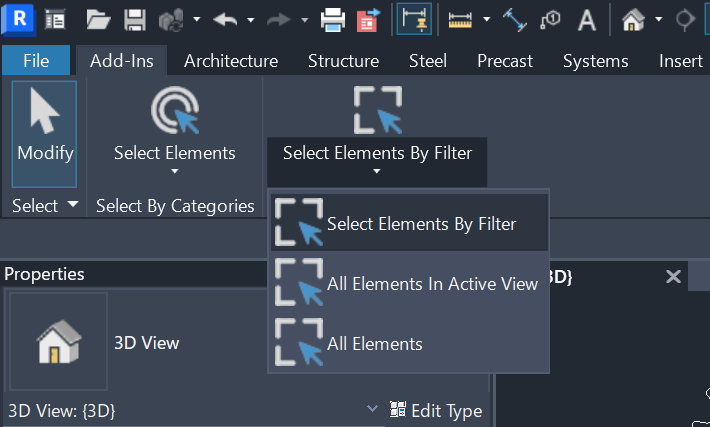Viewport: 710px width, 427px height.
Task: Open the Properties type selector dropdown chevron
Action: click(372, 408)
